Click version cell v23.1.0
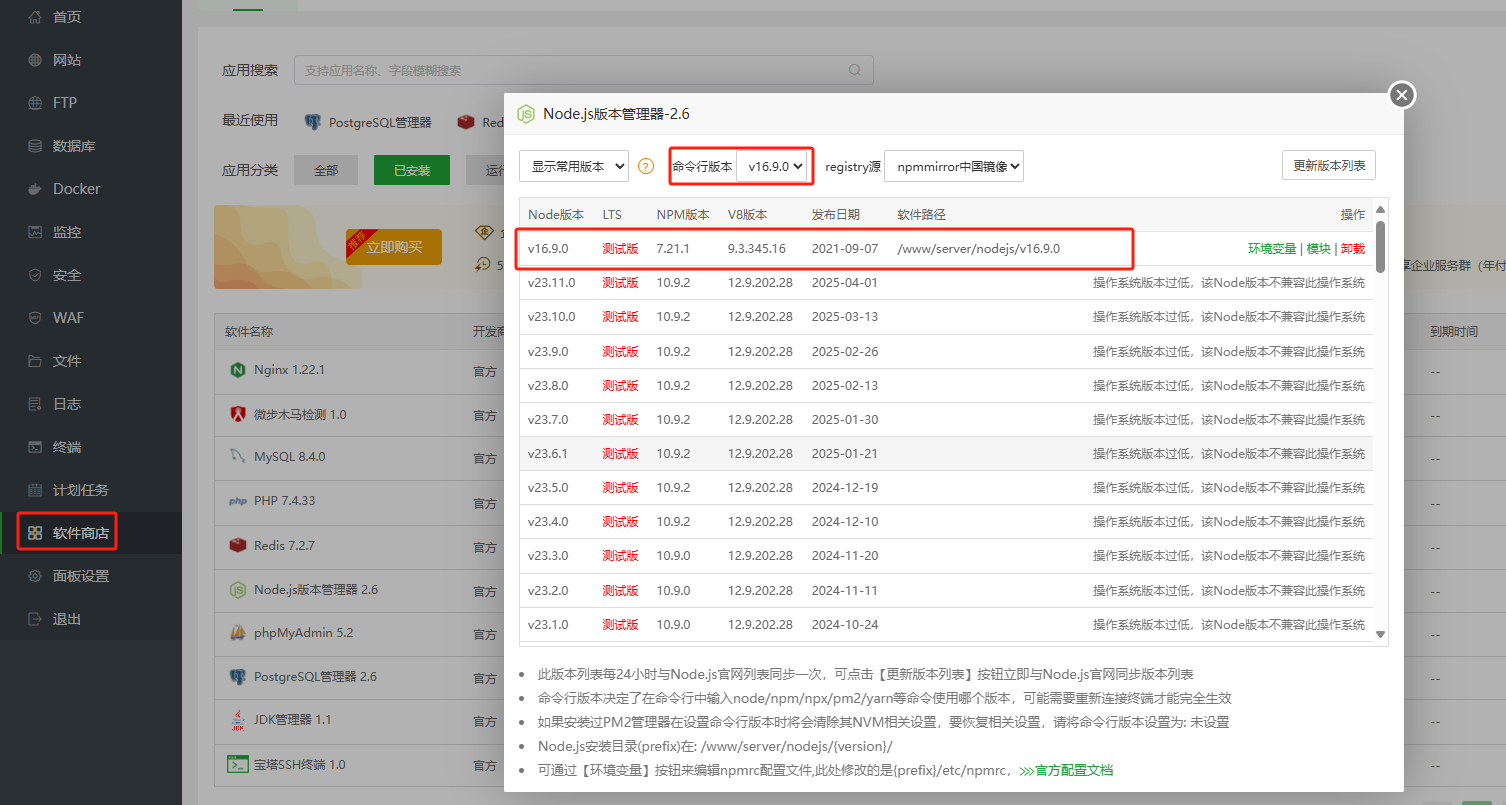Viewport: 1506px width, 805px height. click(548, 624)
